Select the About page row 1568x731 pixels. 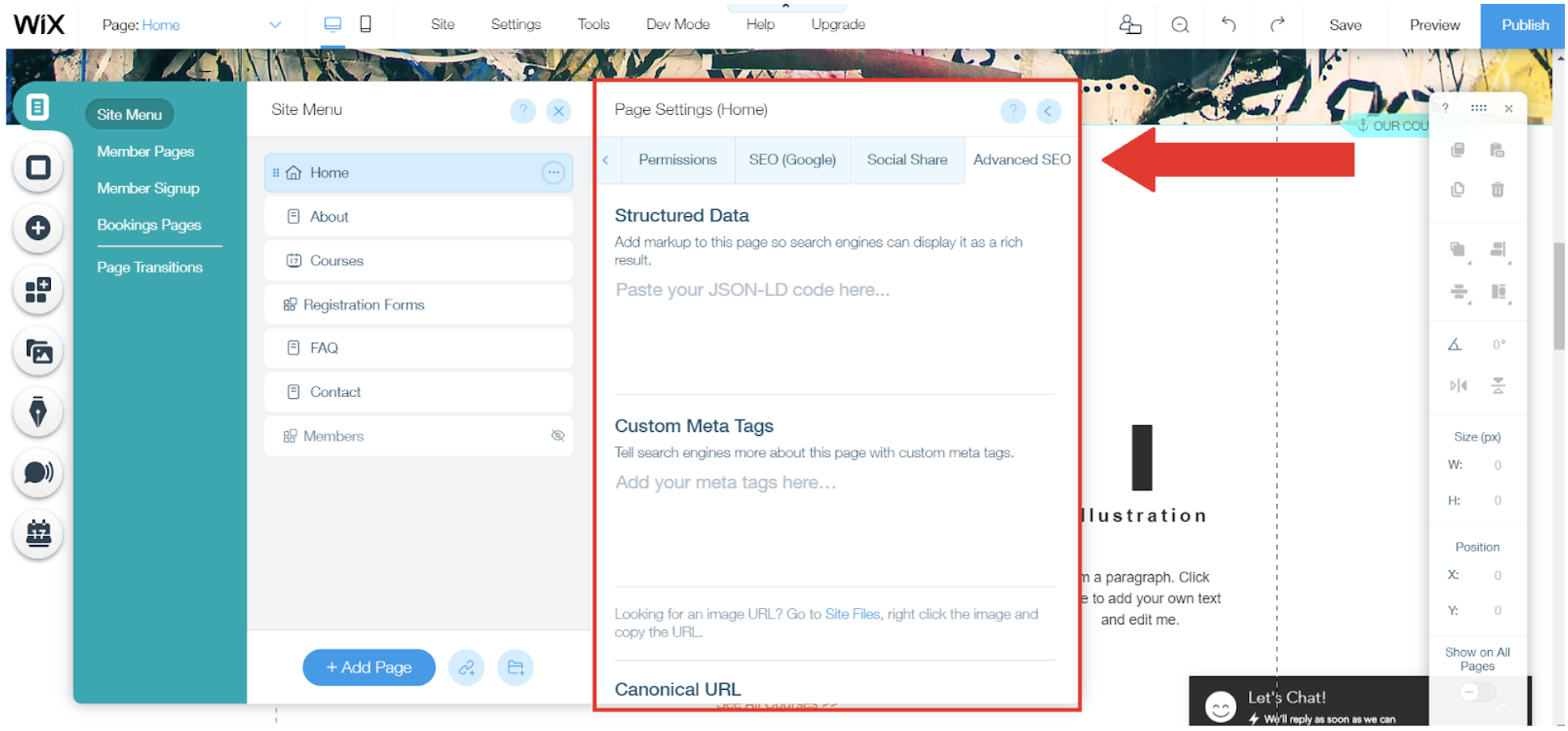point(418,217)
